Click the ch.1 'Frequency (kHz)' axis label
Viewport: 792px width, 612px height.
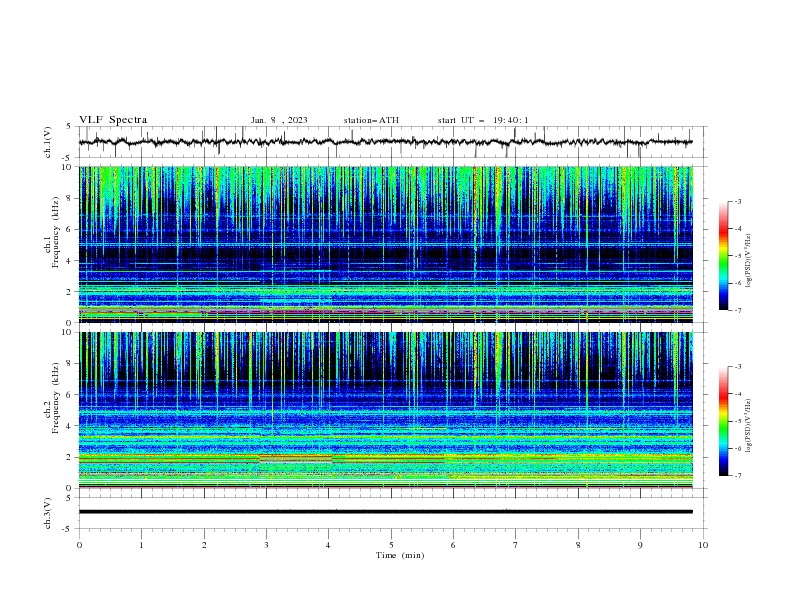click(56, 232)
